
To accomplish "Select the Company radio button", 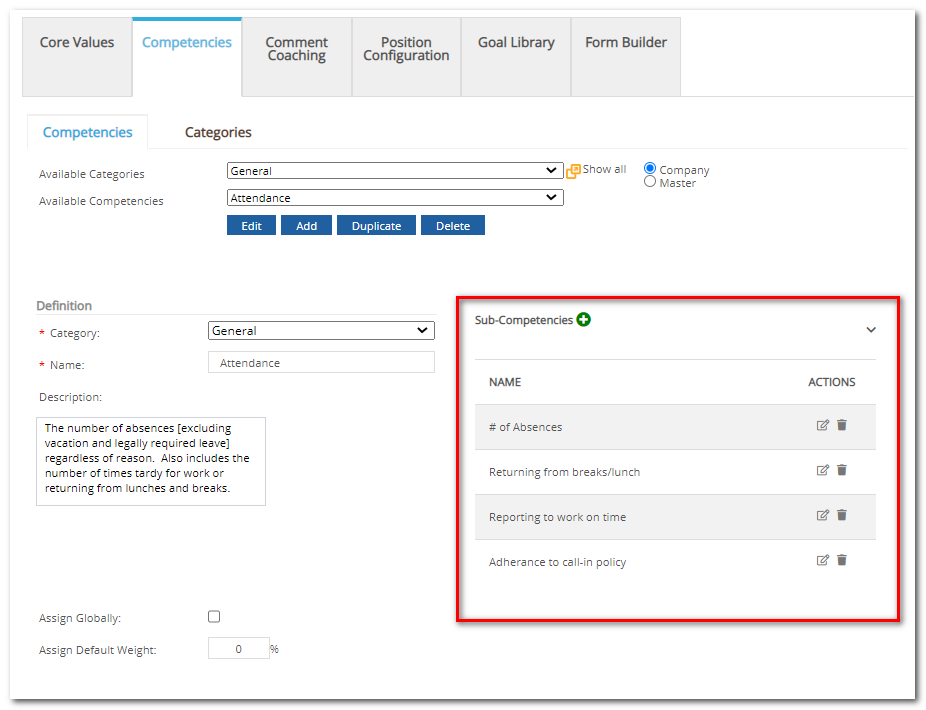I will pos(651,169).
